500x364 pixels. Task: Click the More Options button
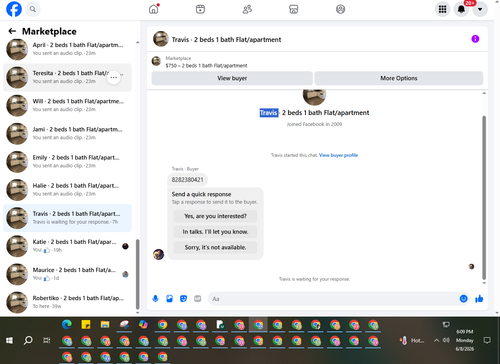(x=399, y=78)
